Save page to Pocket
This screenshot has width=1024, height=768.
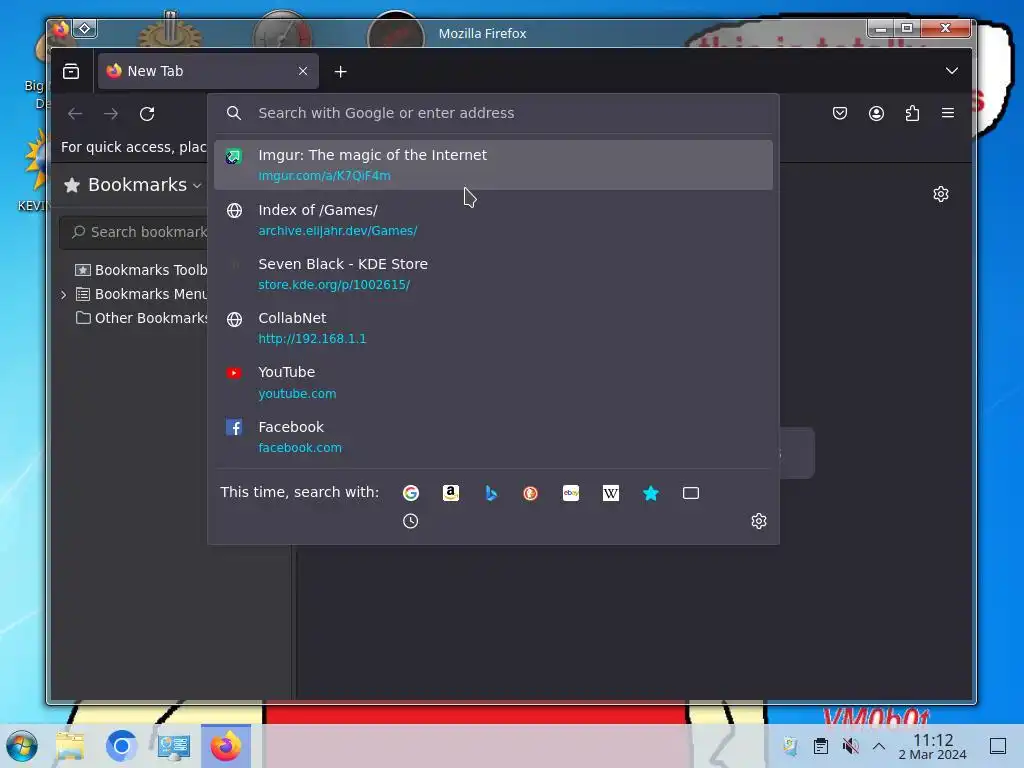840,113
